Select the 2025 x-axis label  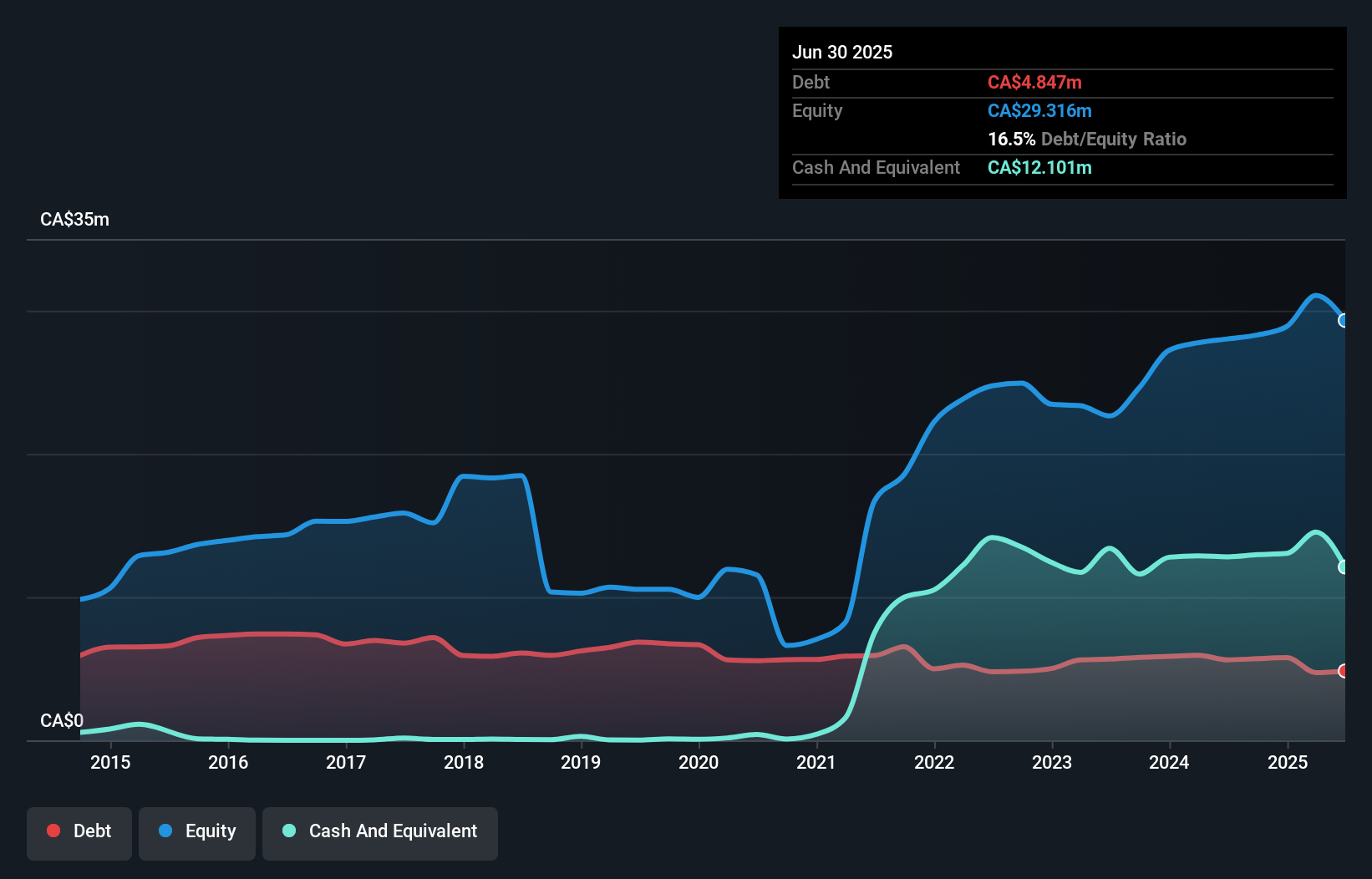[1288, 762]
